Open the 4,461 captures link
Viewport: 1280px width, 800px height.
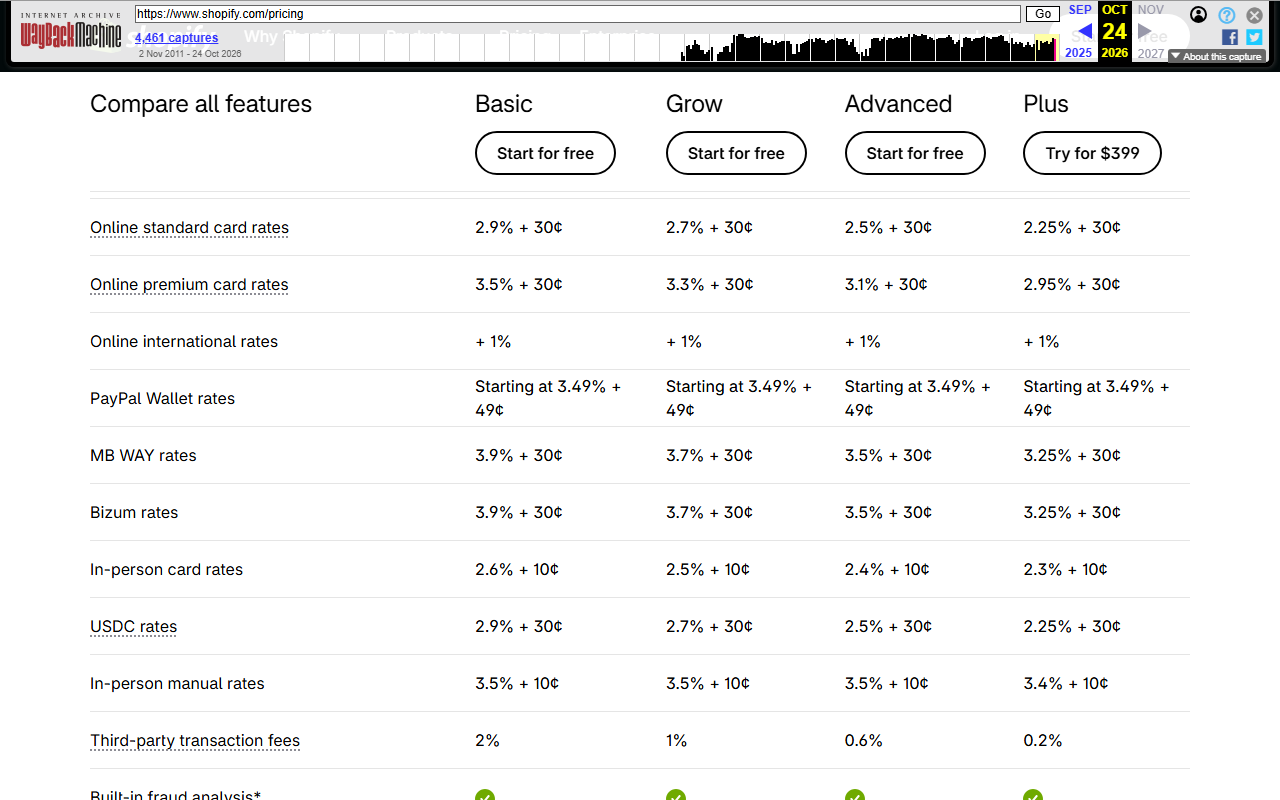pyautogui.click(x=176, y=38)
